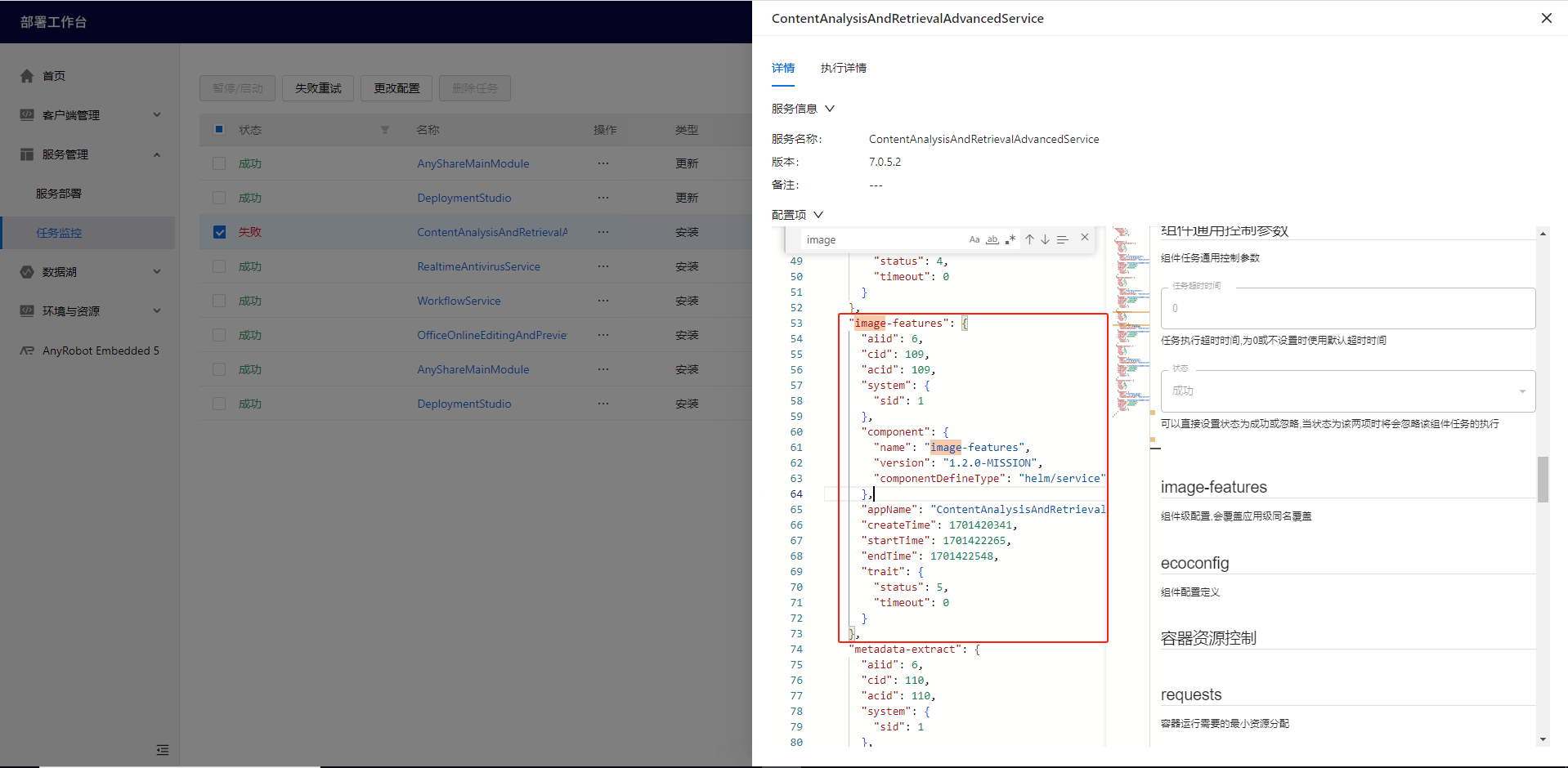The width and height of the screenshot is (1568, 768).
Task: Expand the 客户端管理 menu chevron
Action: click(x=157, y=114)
